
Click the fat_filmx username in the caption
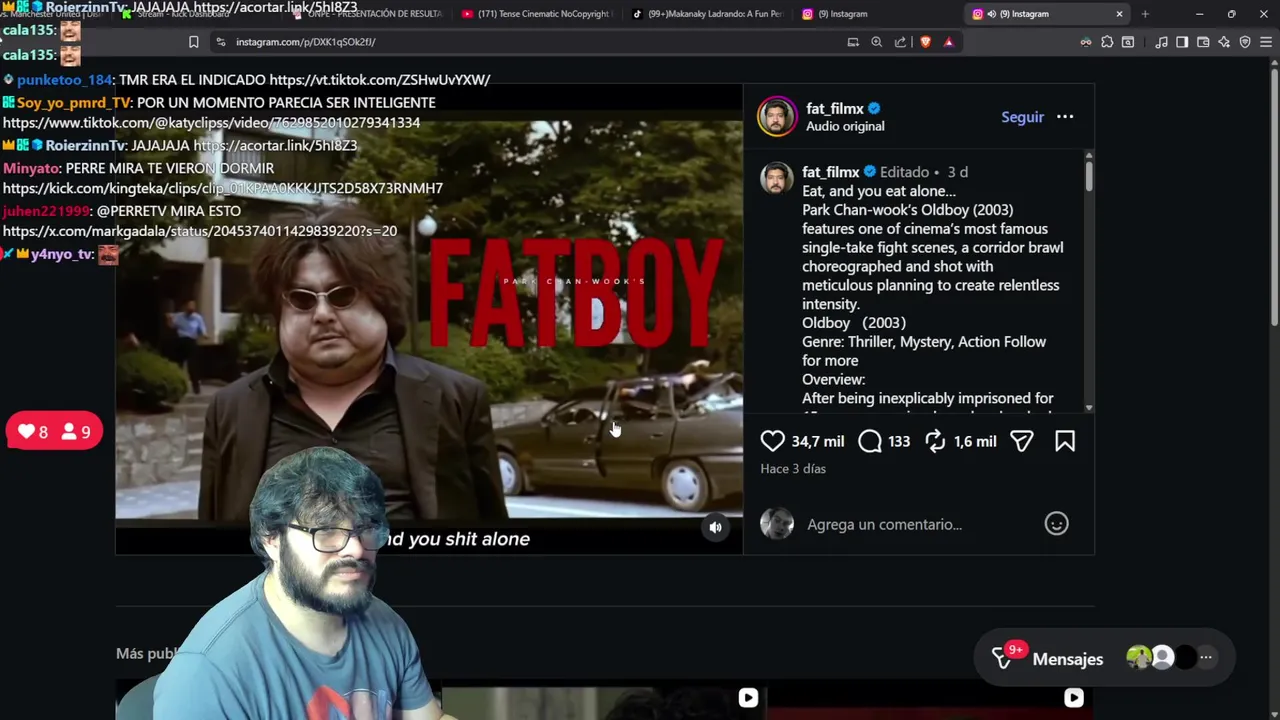(830, 172)
